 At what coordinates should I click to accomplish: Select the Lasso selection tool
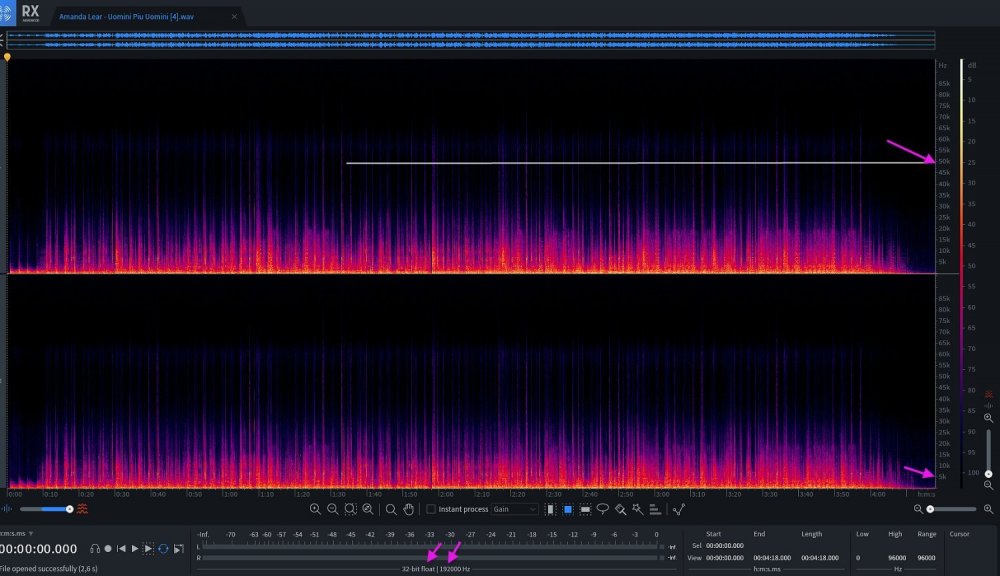[603, 509]
